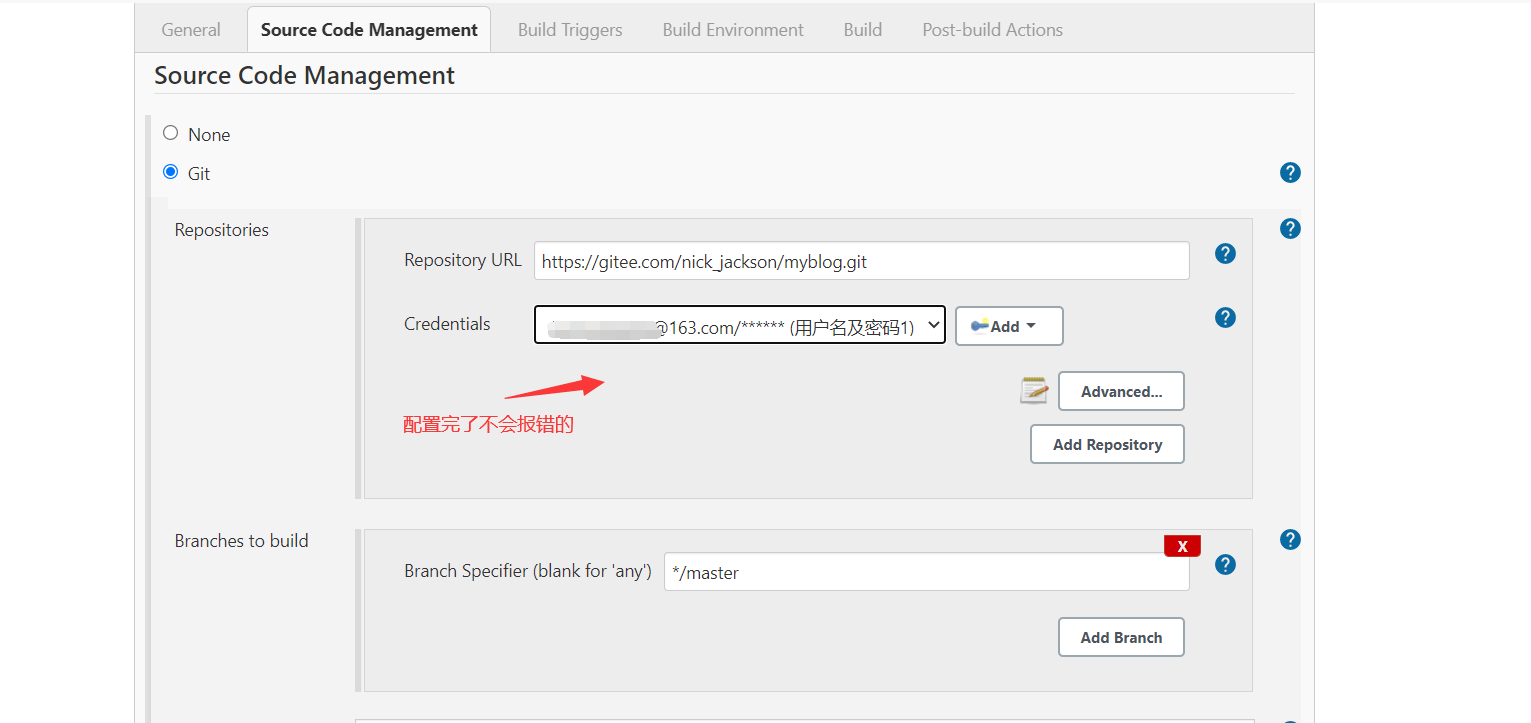Select the None radio button
The width and height of the screenshot is (1531, 723).
click(x=170, y=133)
